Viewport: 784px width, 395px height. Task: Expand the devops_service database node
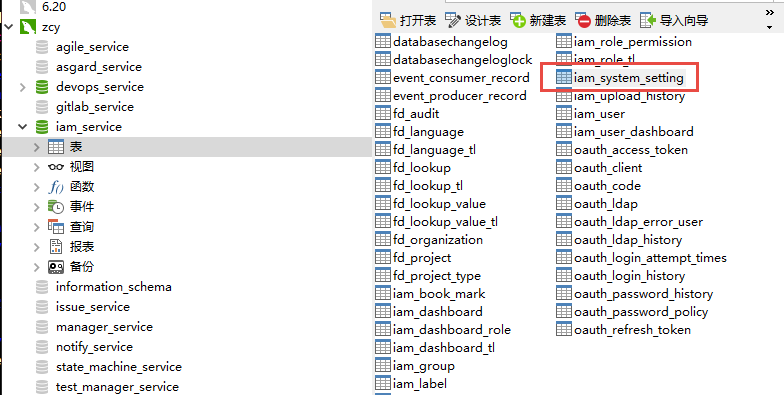coord(22,87)
